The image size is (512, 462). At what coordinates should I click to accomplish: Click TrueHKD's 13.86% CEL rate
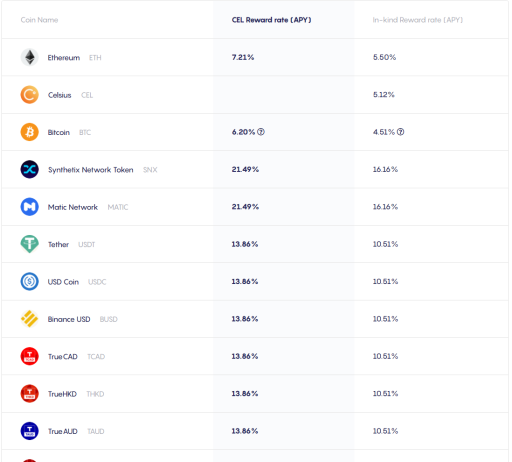(x=245, y=393)
